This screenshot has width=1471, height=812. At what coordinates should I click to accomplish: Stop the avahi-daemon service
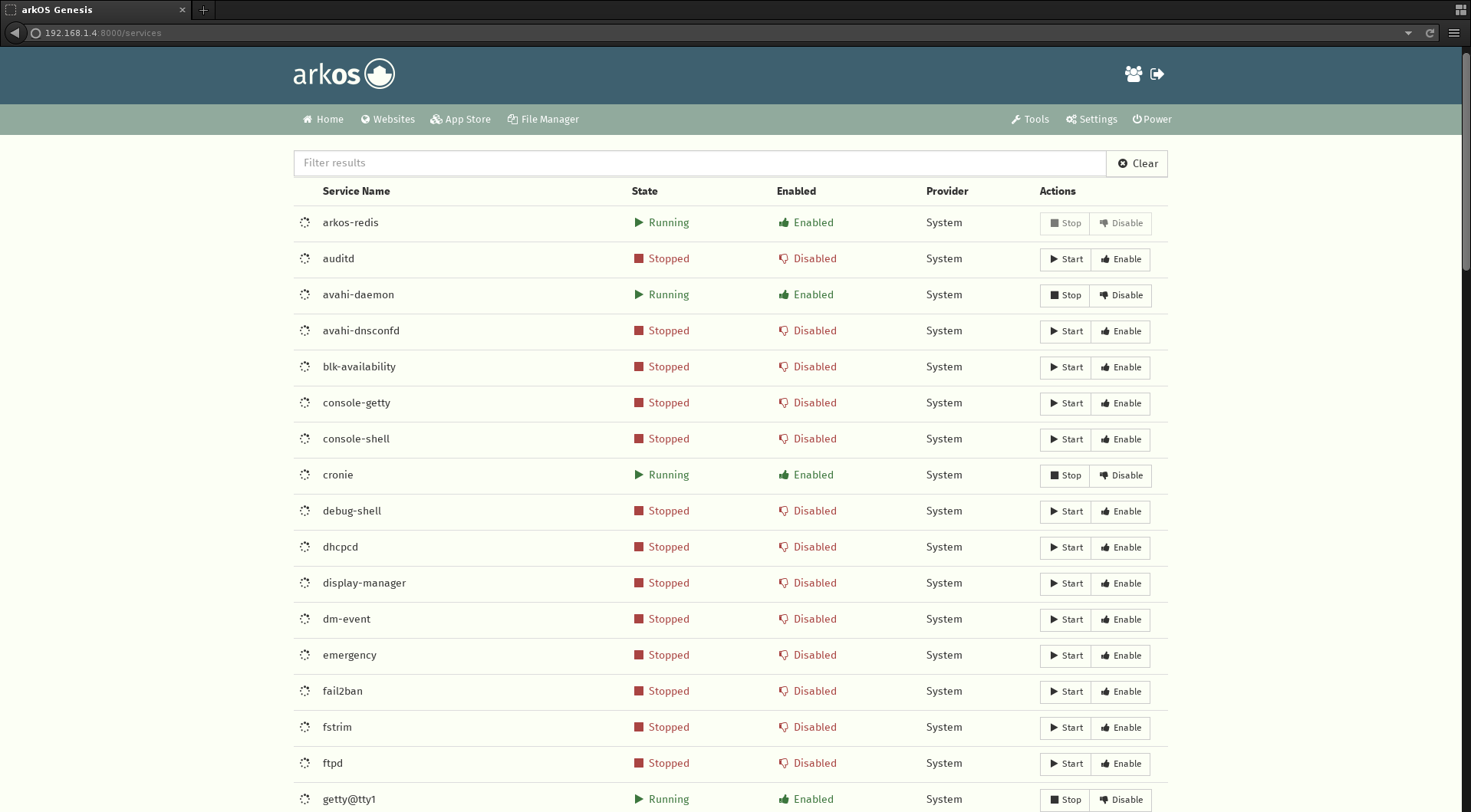coord(1065,296)
